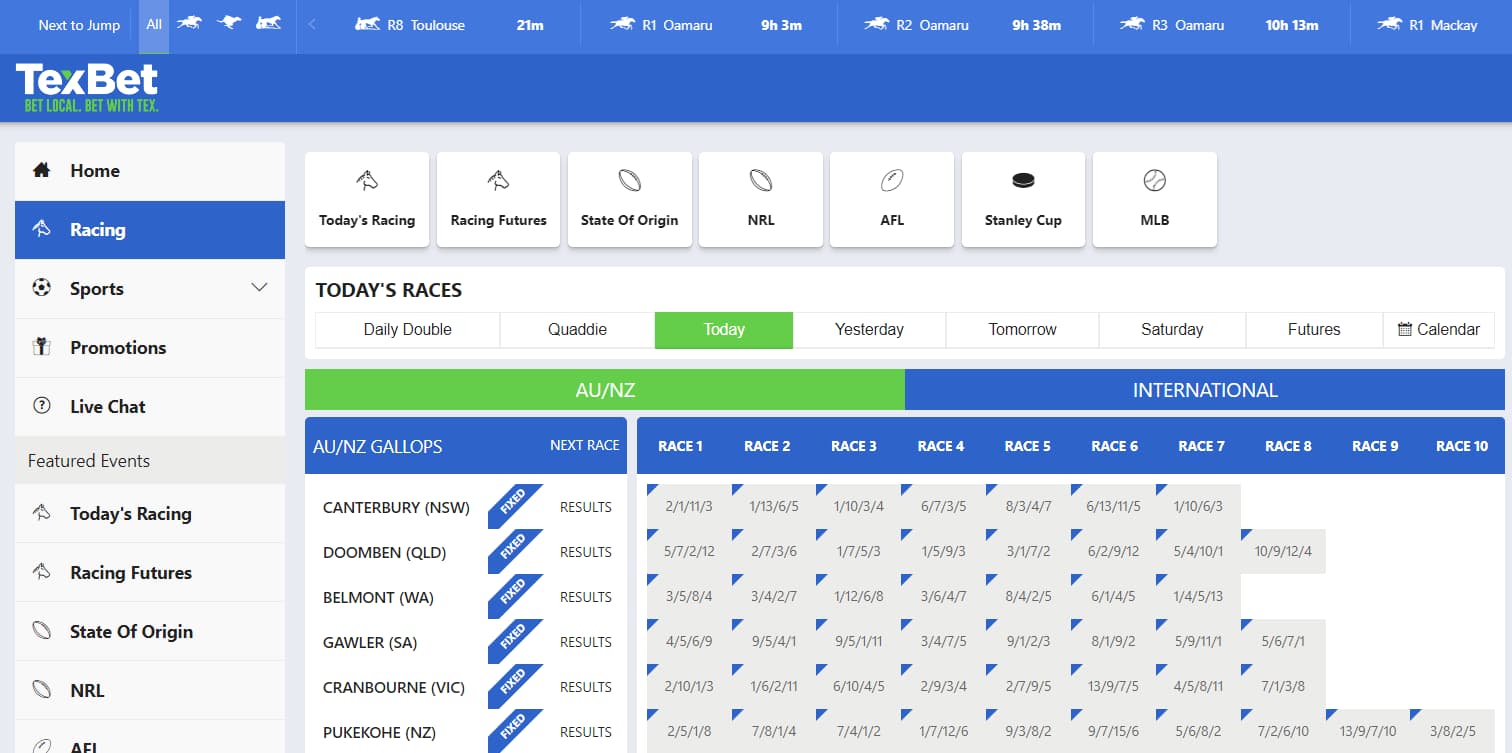
Task: Select the harness racing filter icon
Action: (x=268, y=23)
